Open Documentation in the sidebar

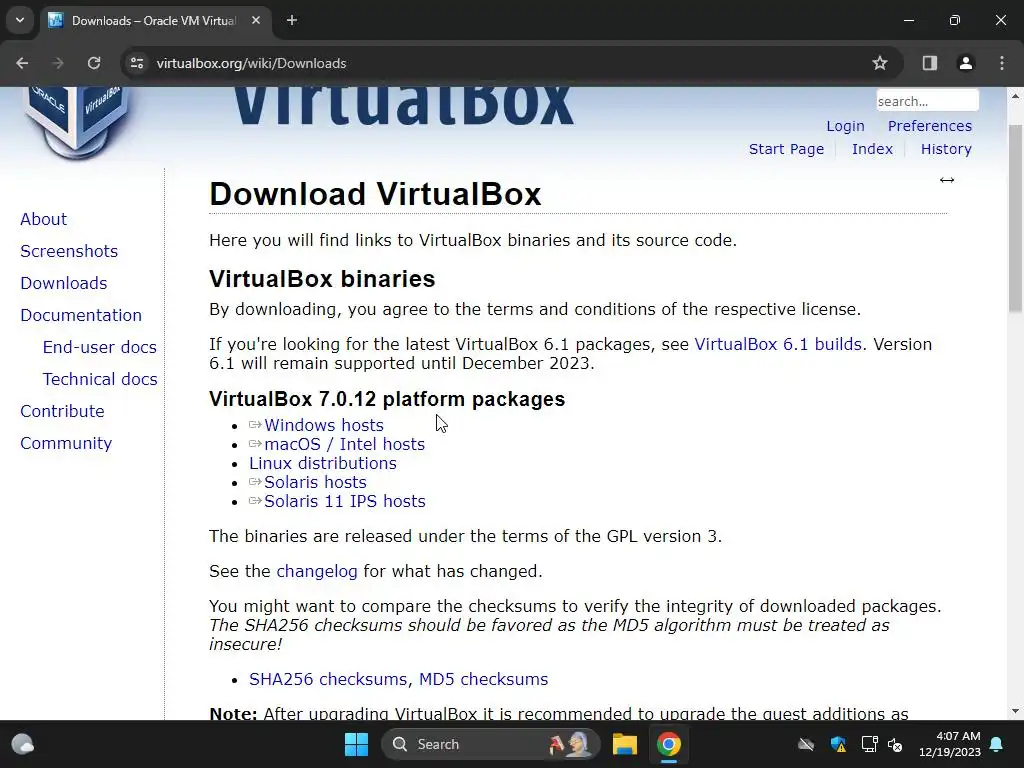click(81, 315)
